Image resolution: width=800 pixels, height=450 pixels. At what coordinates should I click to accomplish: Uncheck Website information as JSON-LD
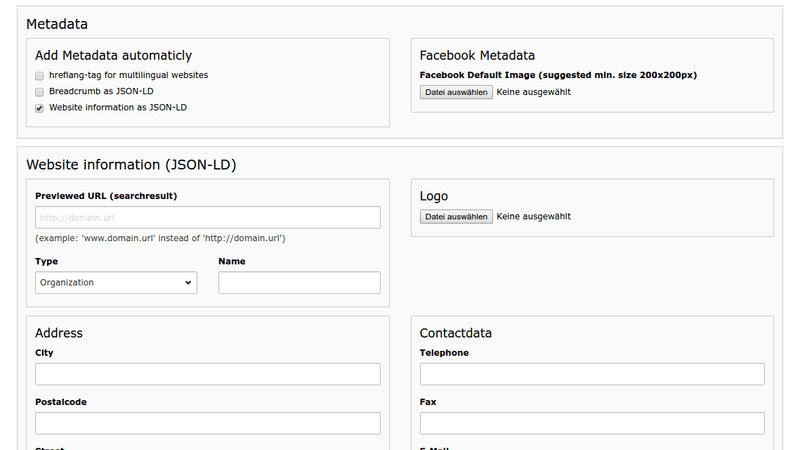click(39, 108)
